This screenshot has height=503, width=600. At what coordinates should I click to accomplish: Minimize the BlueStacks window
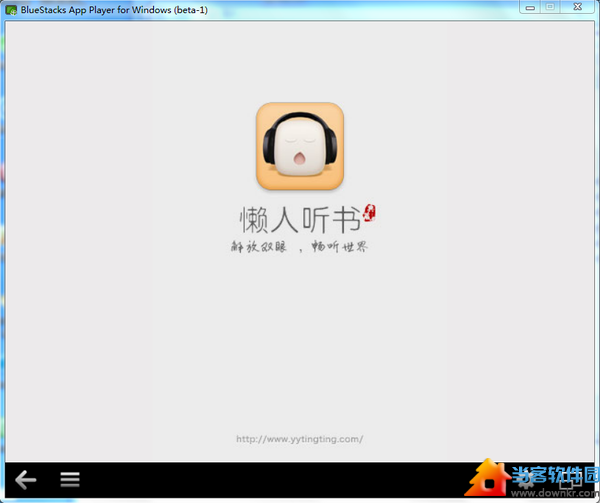530,7
